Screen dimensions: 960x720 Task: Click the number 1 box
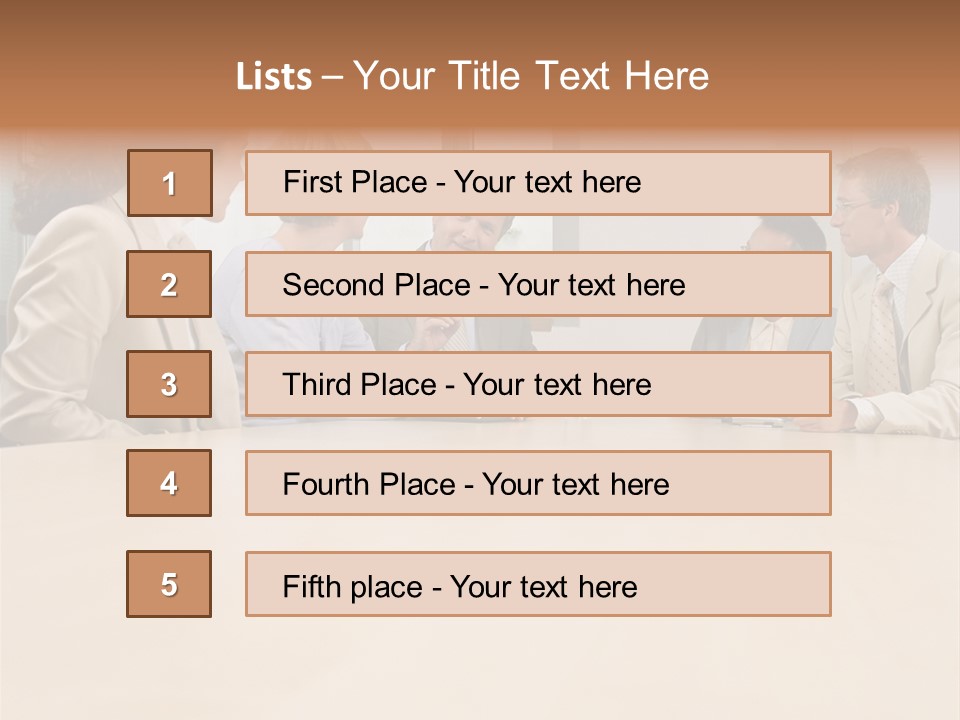[x=169, y=183]
